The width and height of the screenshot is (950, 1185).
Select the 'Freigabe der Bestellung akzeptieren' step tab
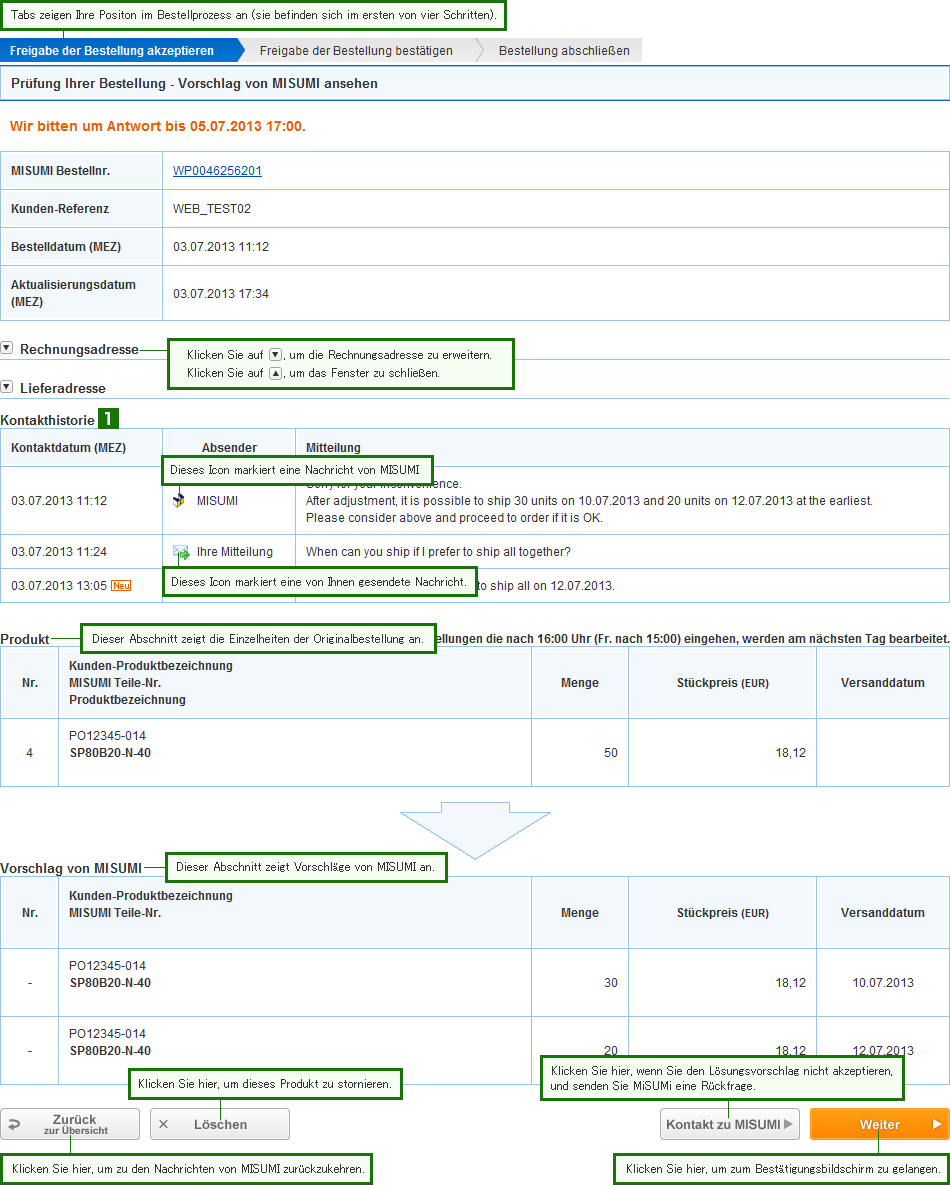coord(121,51)
